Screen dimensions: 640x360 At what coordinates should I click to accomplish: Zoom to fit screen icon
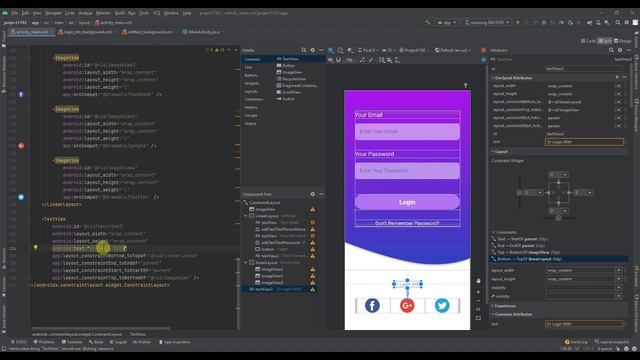478,318
